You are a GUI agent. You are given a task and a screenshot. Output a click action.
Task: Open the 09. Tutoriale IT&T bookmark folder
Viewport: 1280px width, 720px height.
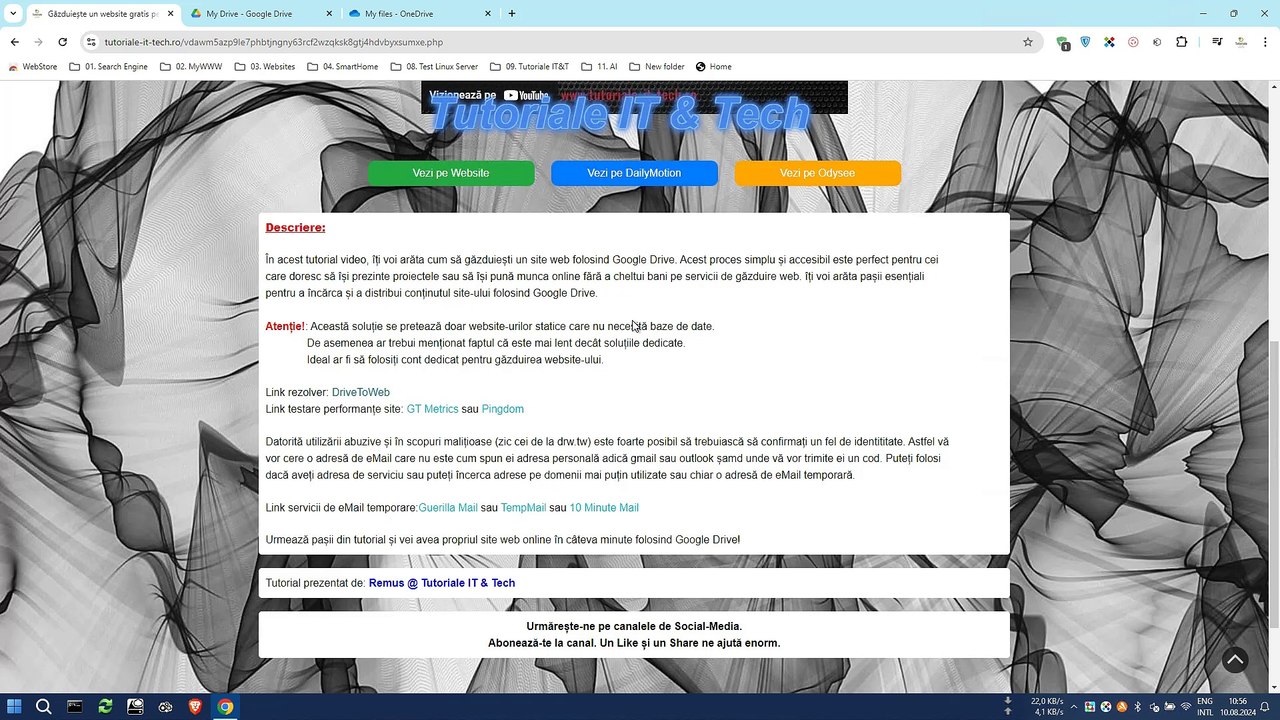529,67
